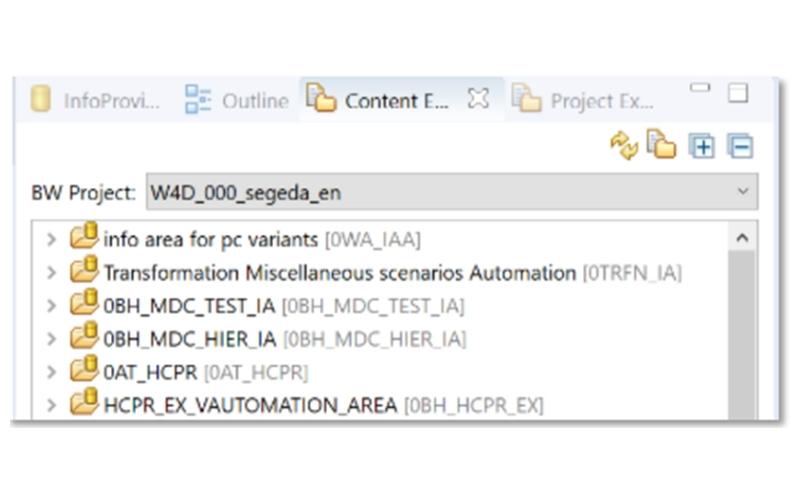Click the Project Explorer tab icon
The height and width of the screenshot is (500, 800).
pyautogui.click(x=526, y=98)
